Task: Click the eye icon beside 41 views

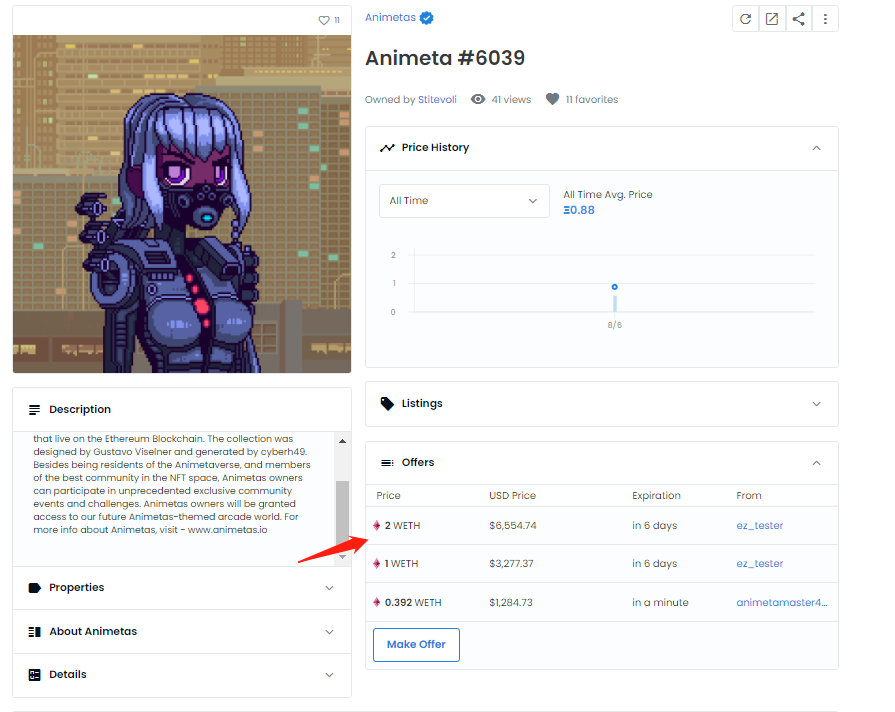Action: pyautogui.click(x=478, y=99)
